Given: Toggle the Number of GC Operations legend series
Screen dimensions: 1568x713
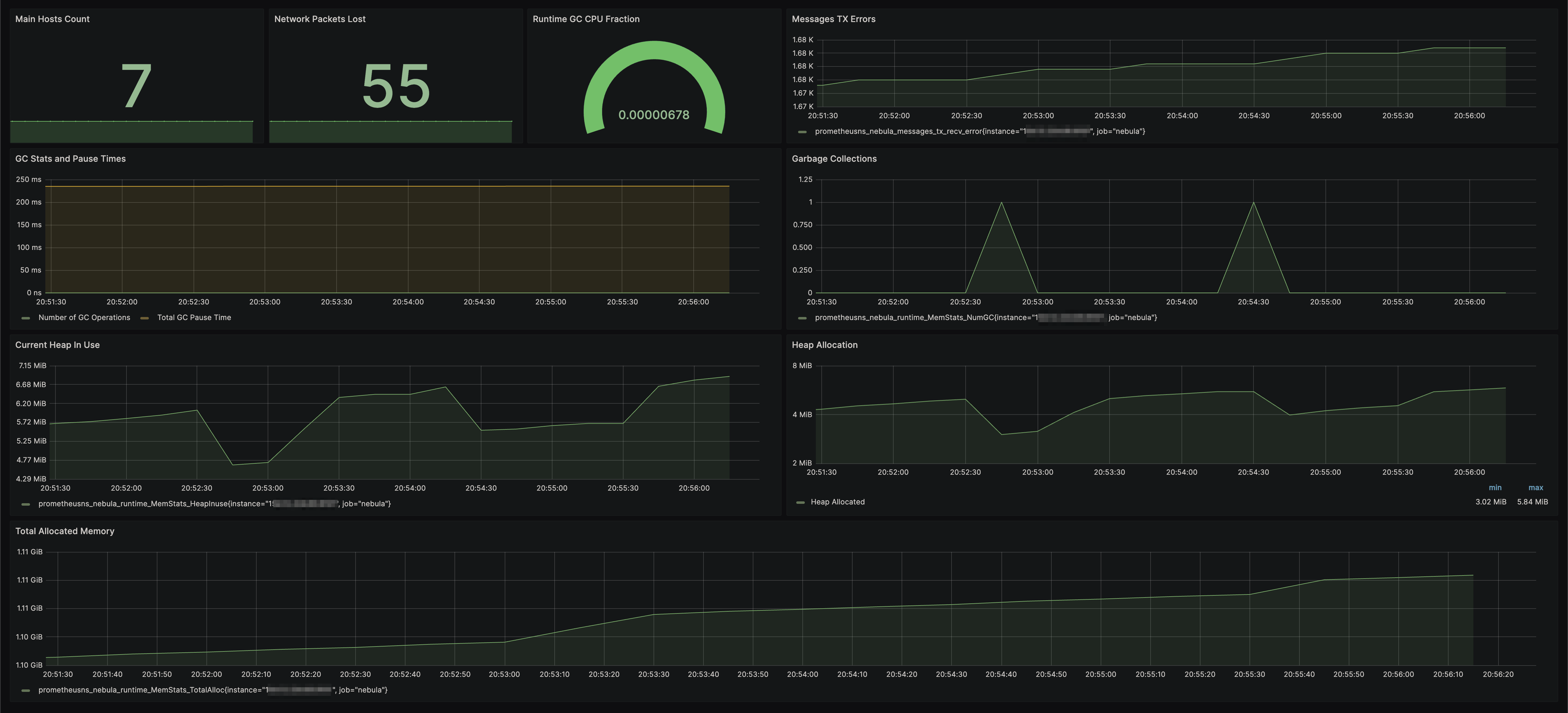Looking at the screenshot, I should click(84, 317).
